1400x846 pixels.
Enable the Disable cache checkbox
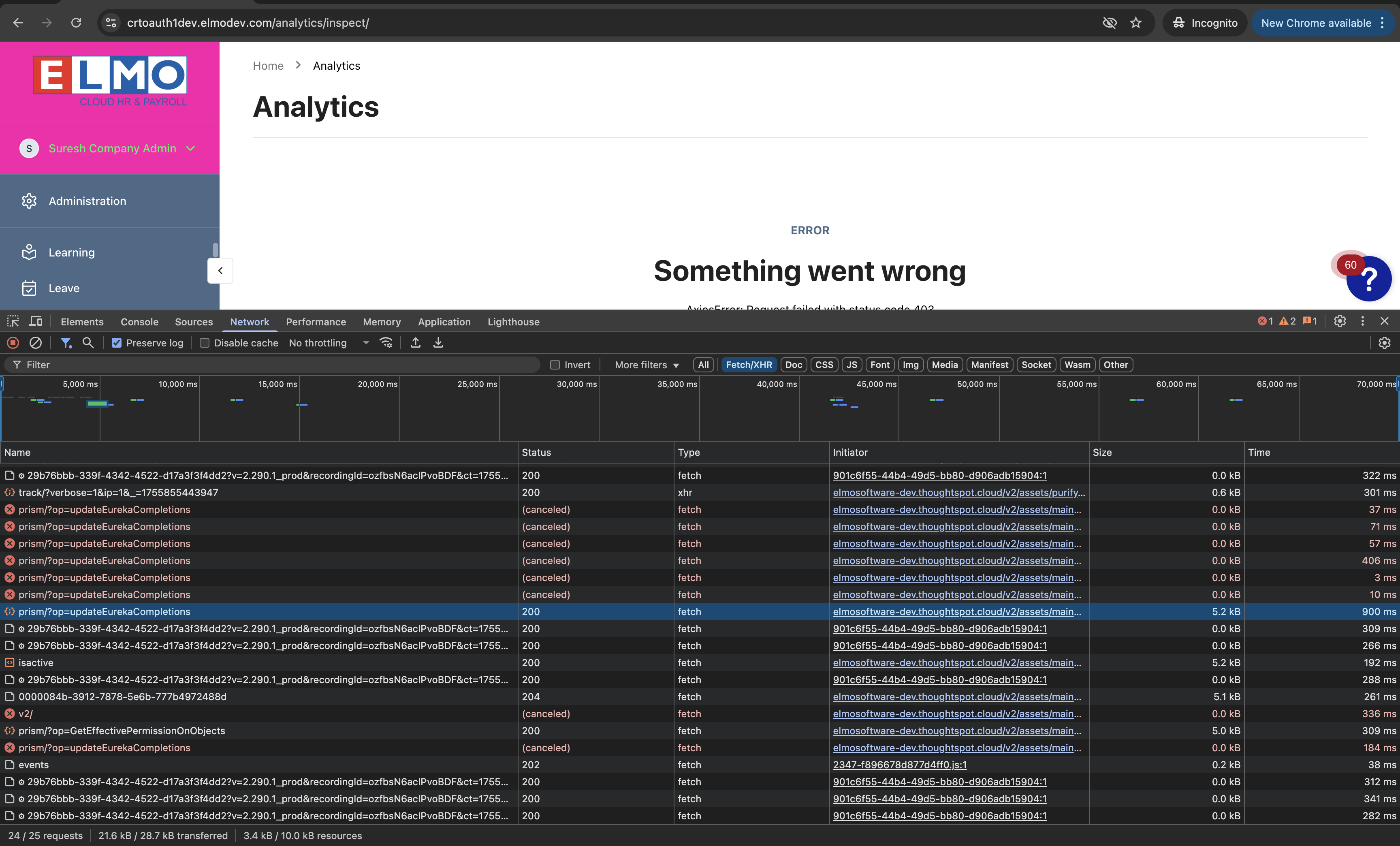(205, 343)
